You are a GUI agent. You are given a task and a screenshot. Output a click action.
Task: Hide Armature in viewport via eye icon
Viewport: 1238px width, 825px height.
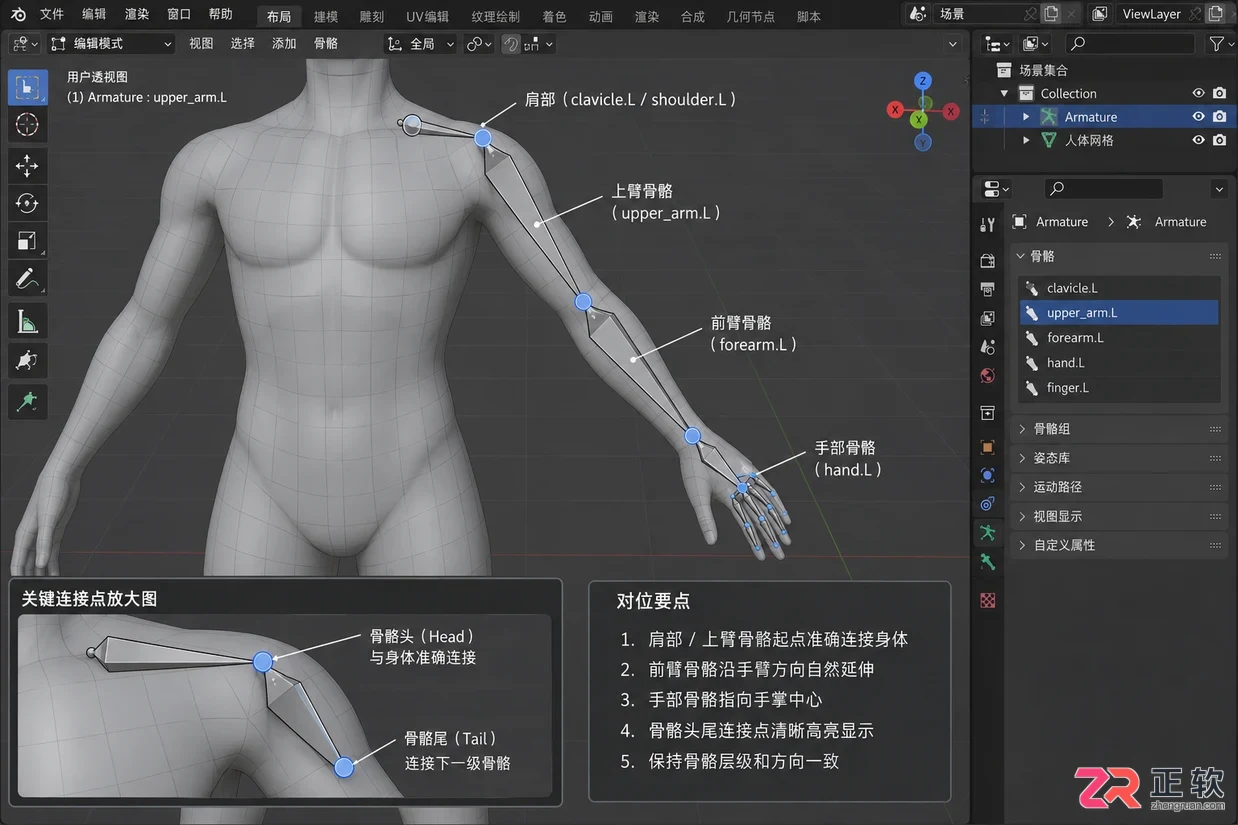tap(1198, 117)
